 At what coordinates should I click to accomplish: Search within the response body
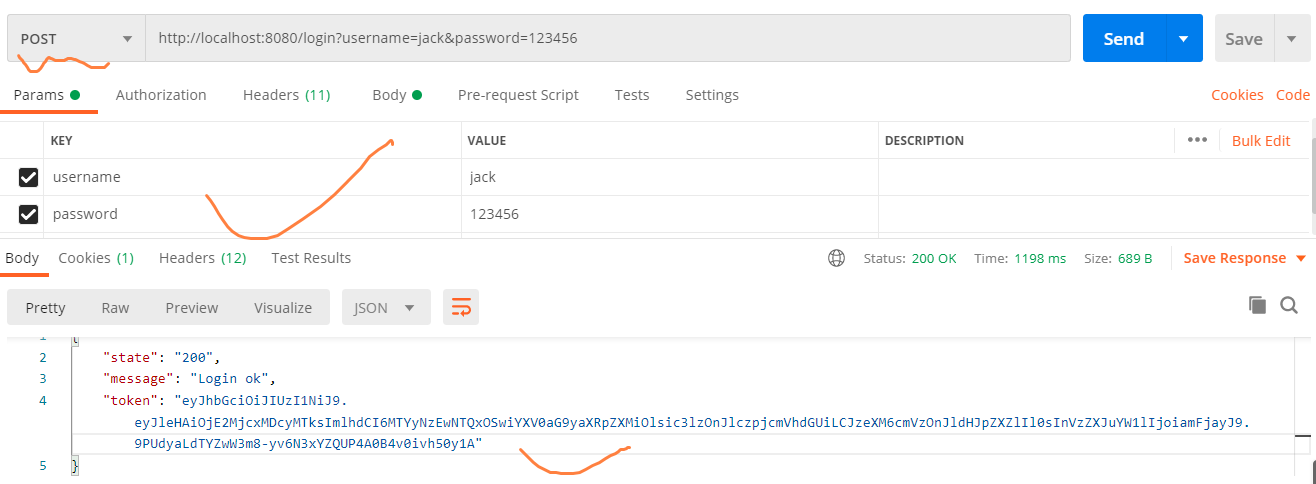tap(1289, 305)
